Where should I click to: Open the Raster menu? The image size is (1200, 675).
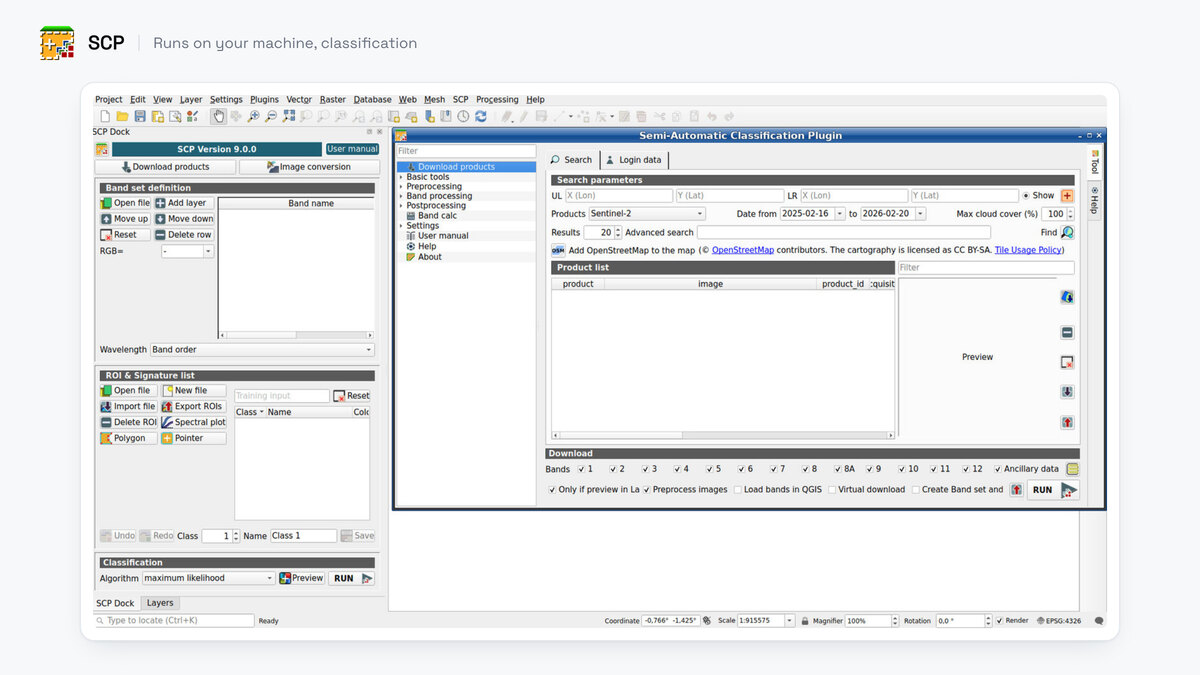click(333, 100)
